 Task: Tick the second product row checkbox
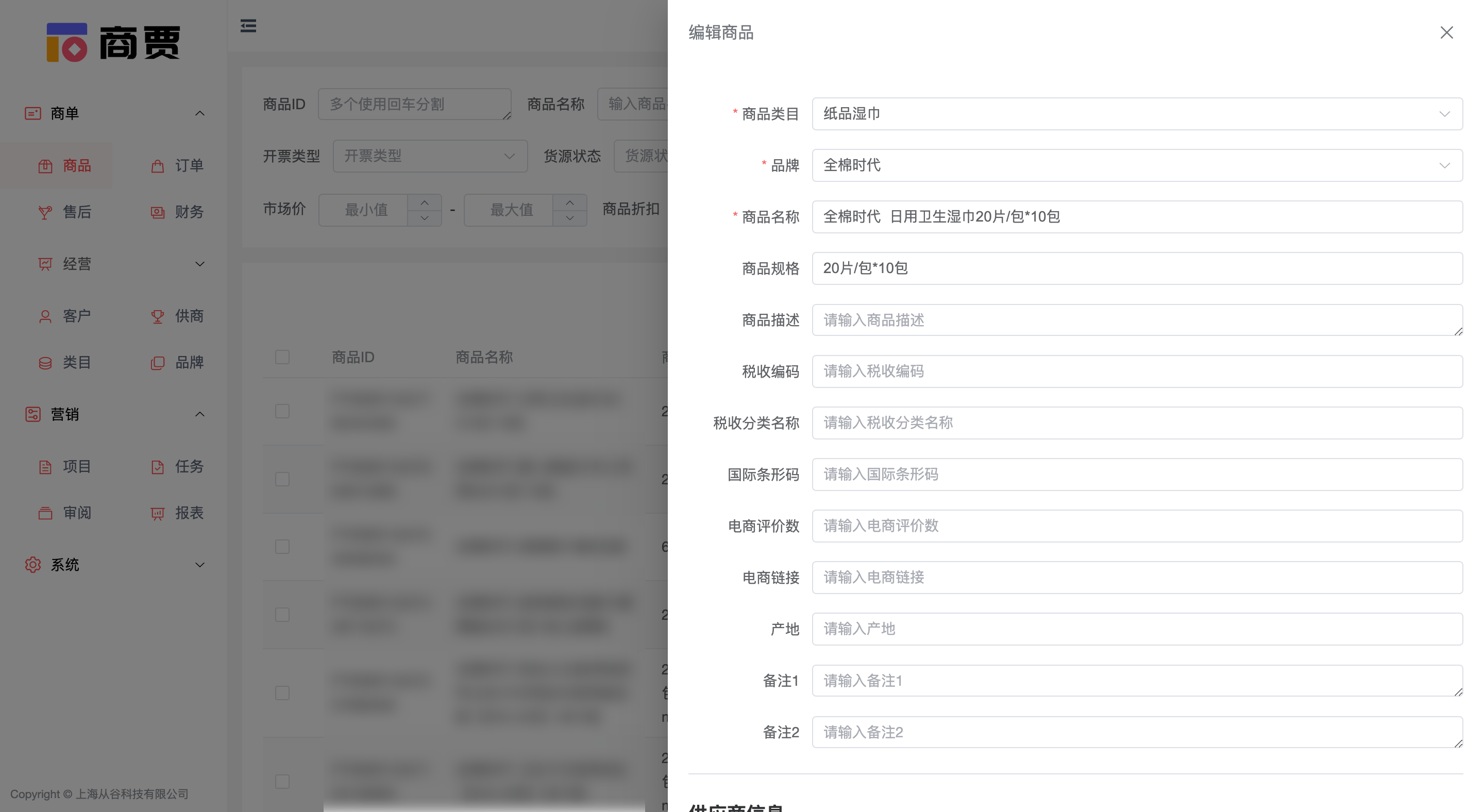point(282,479)
